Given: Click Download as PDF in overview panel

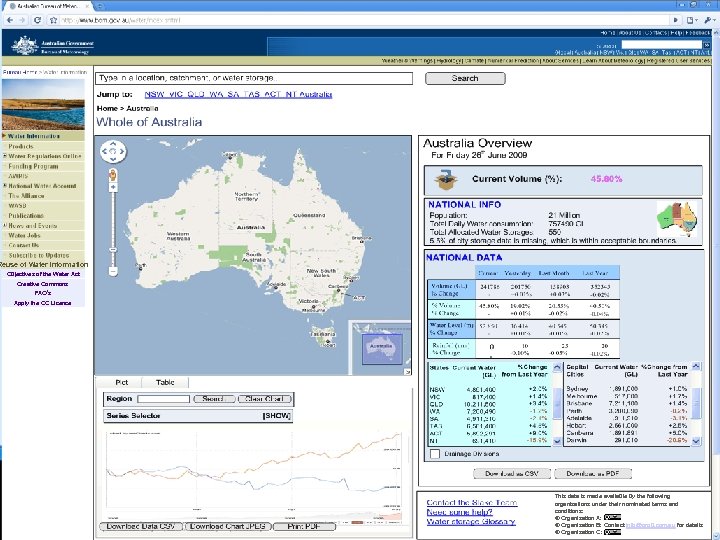Looking at the screenshot, I should [593, 473].
